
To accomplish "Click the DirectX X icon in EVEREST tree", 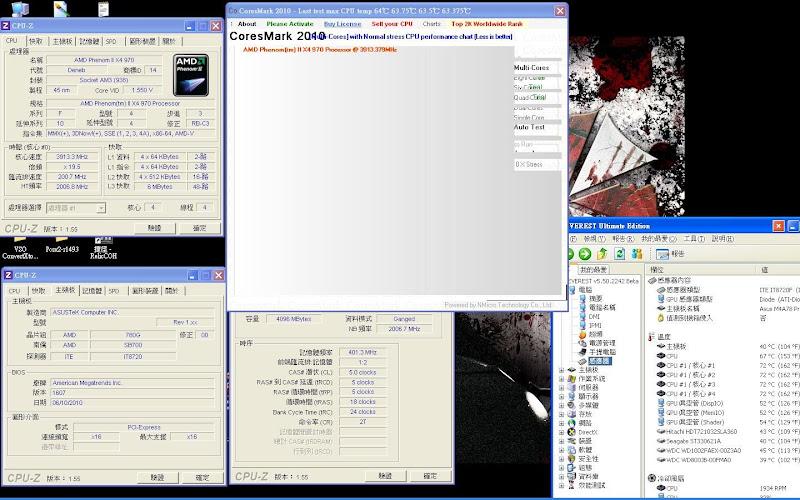I will click(x=572, y=432).
